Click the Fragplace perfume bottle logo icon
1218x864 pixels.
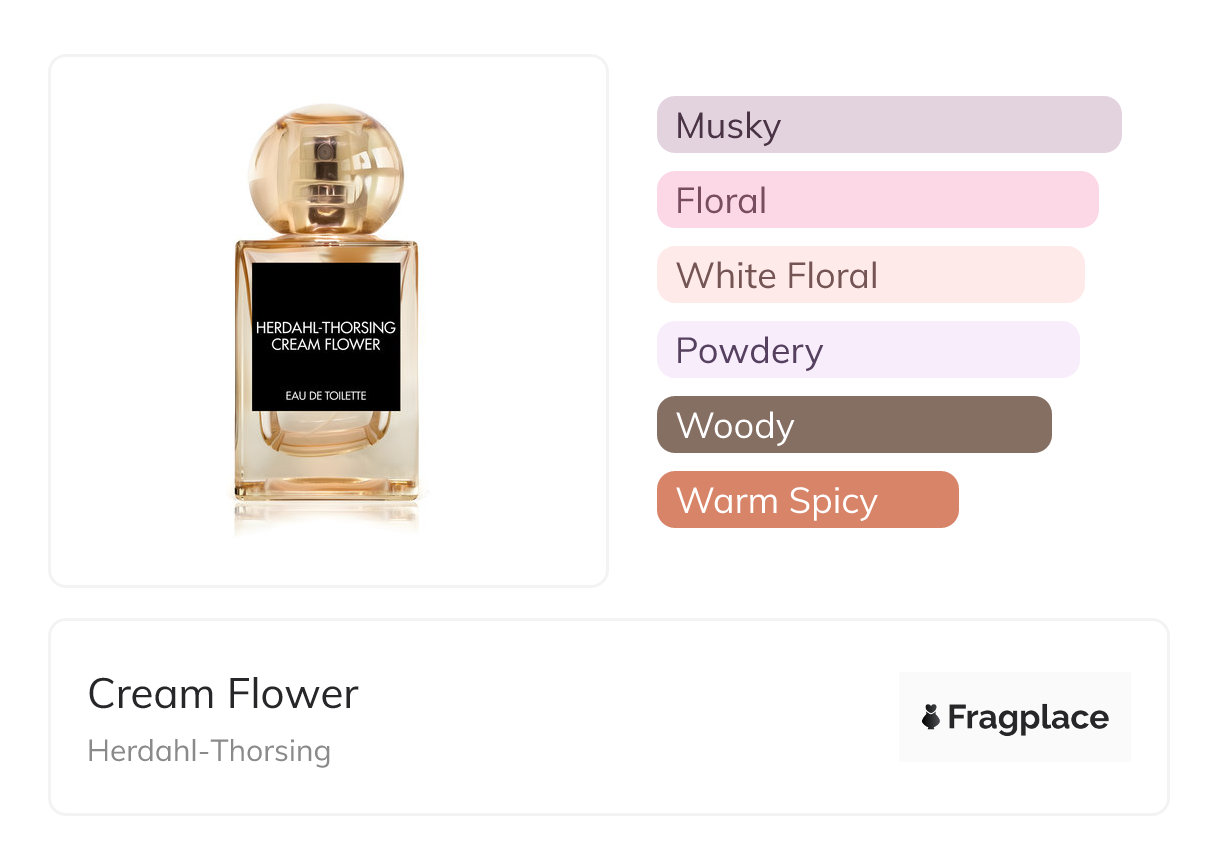click(x=931, y=717)
